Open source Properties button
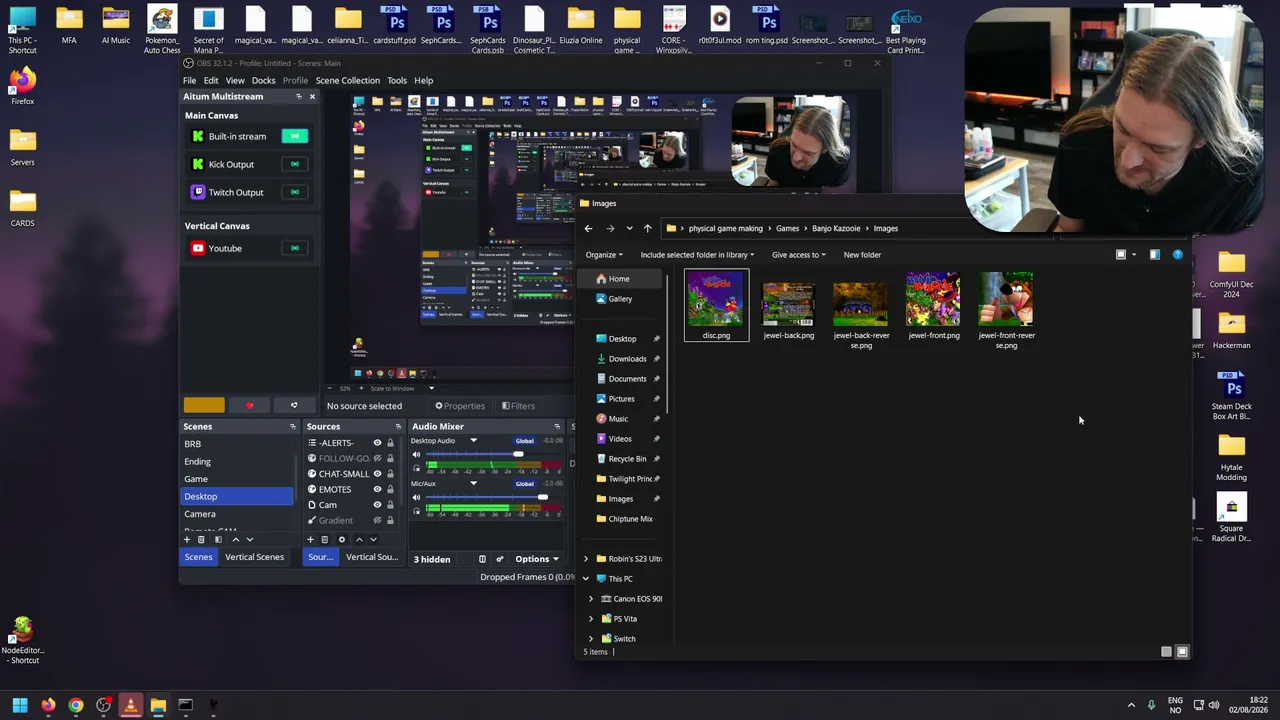This screenshot has width=1280, height=720. (460, 406)
